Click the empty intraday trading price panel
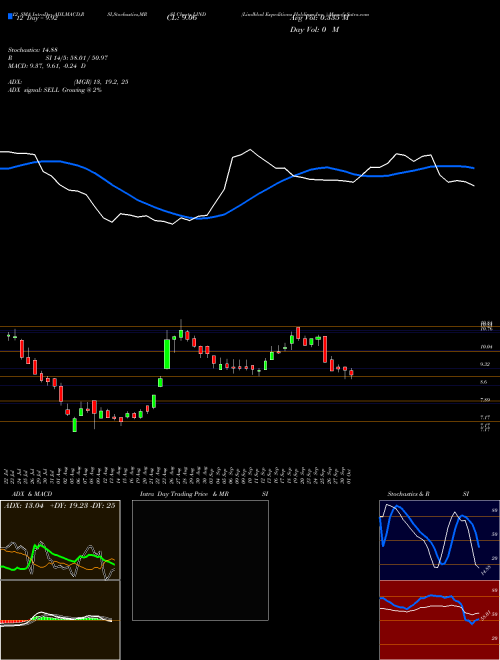Screen dimensions: 500x660 pos(200,560)
